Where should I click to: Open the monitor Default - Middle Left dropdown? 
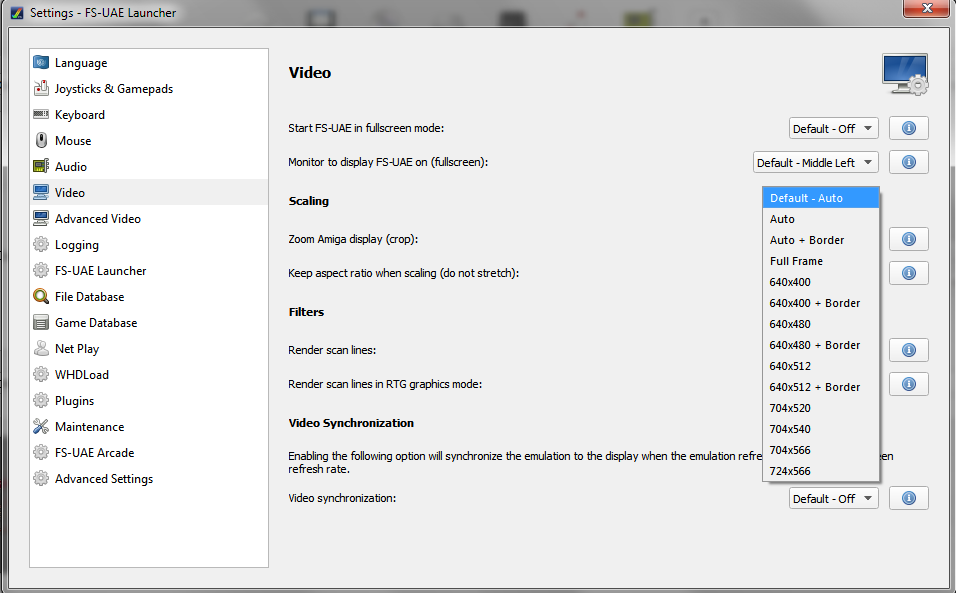pyautogui.click(x=815, y=162)
